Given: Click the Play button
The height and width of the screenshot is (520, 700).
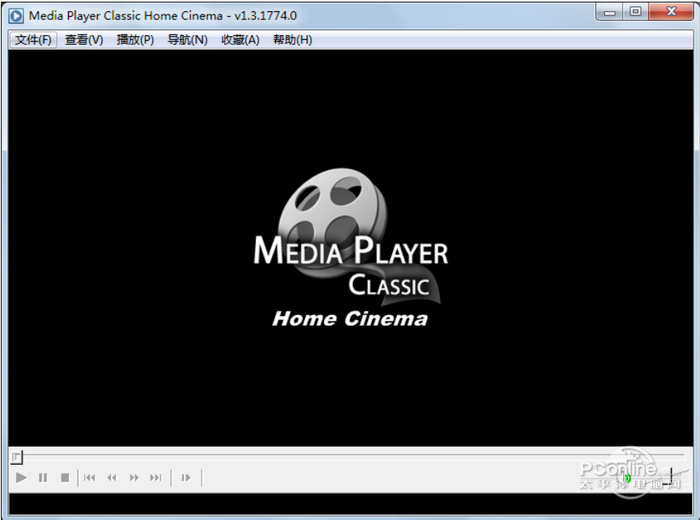Looking at the screenshot, I should click(21, 478).
